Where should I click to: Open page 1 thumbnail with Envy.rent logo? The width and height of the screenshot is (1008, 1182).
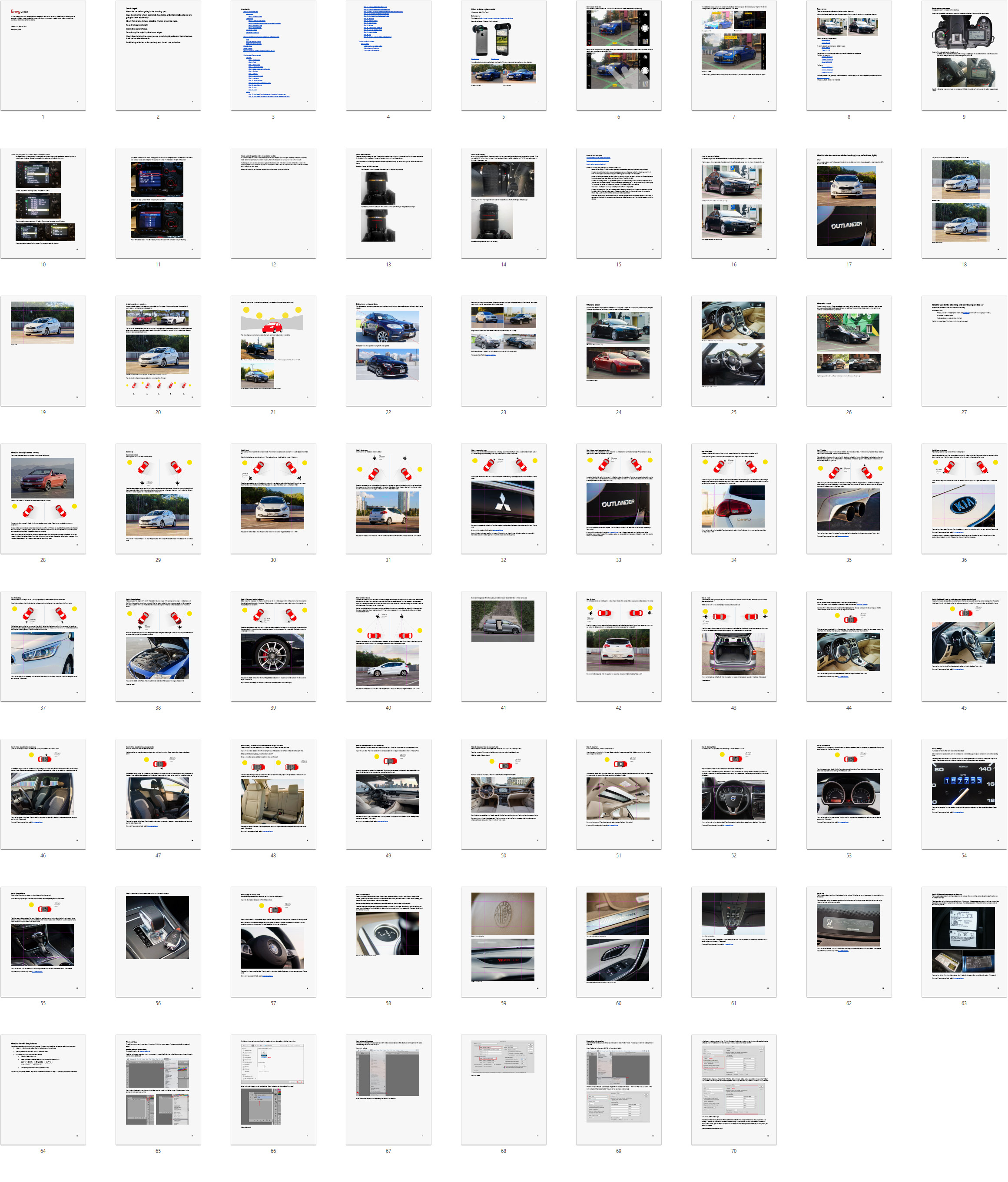click(43, 55)
